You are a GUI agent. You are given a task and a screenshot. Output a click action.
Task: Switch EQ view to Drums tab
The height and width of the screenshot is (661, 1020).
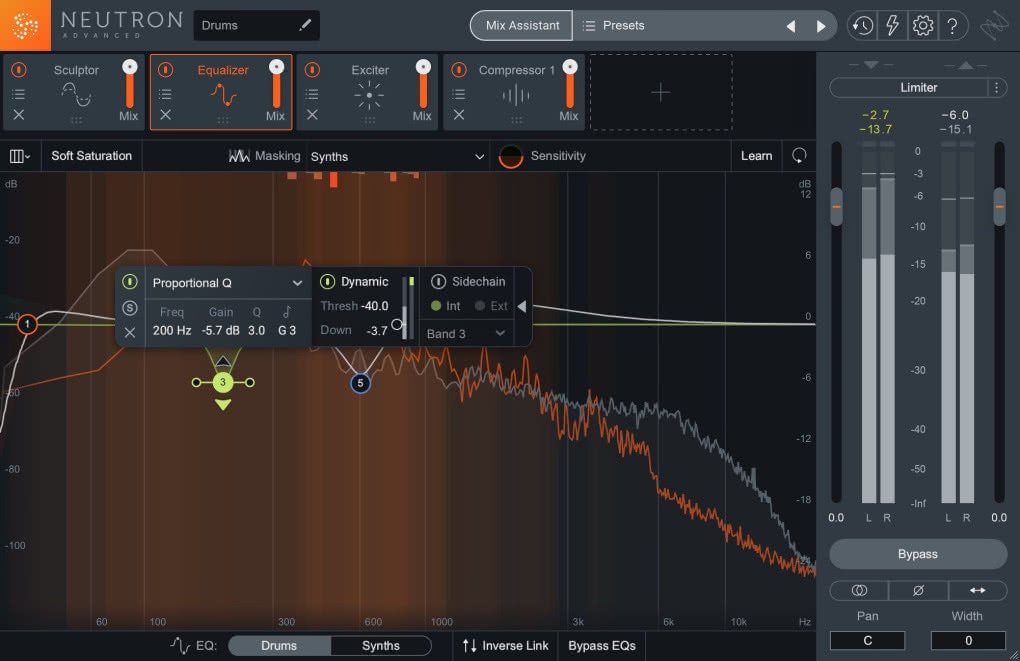click(279, 645)
